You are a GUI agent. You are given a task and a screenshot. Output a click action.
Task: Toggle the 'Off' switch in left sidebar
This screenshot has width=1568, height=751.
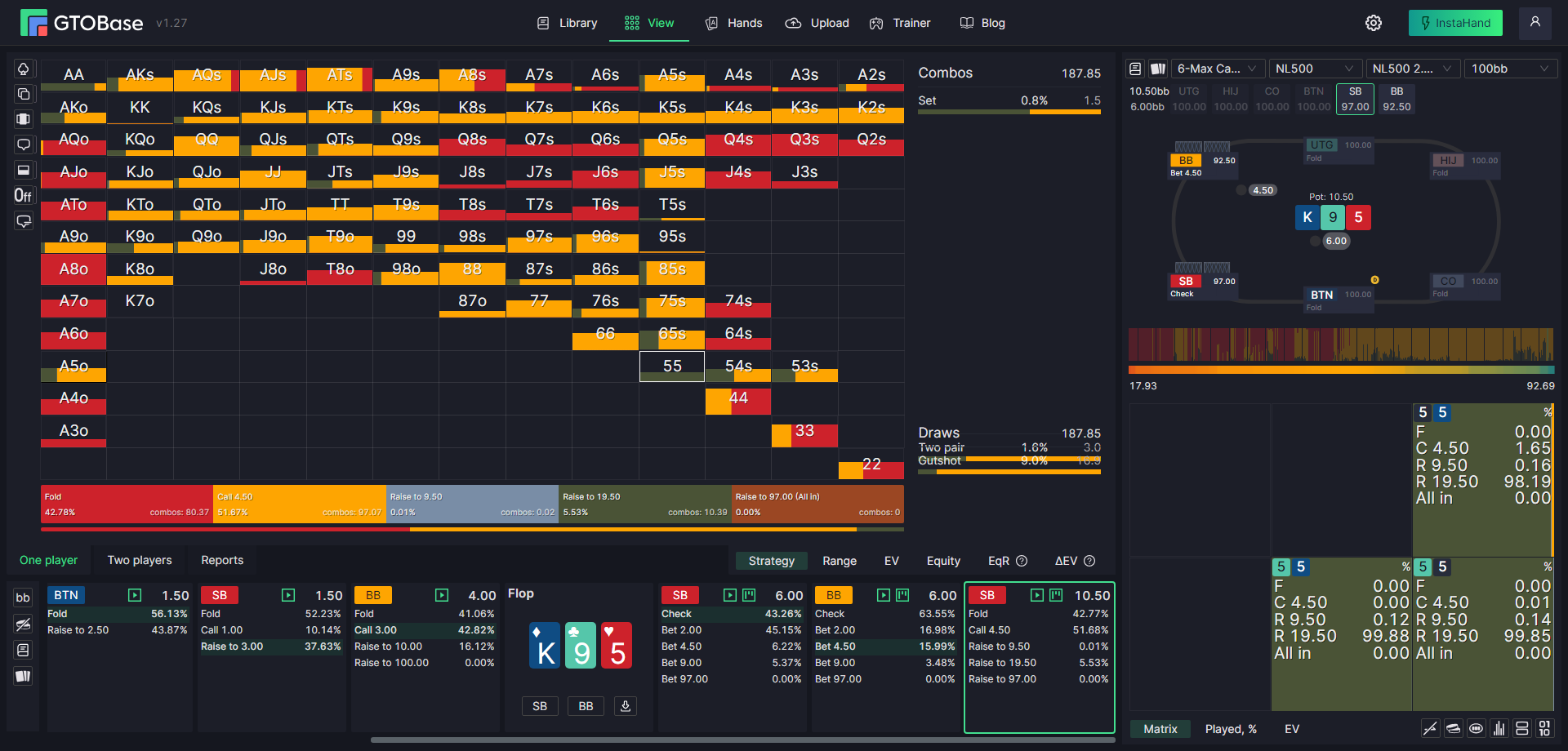(x=24, y=196)
